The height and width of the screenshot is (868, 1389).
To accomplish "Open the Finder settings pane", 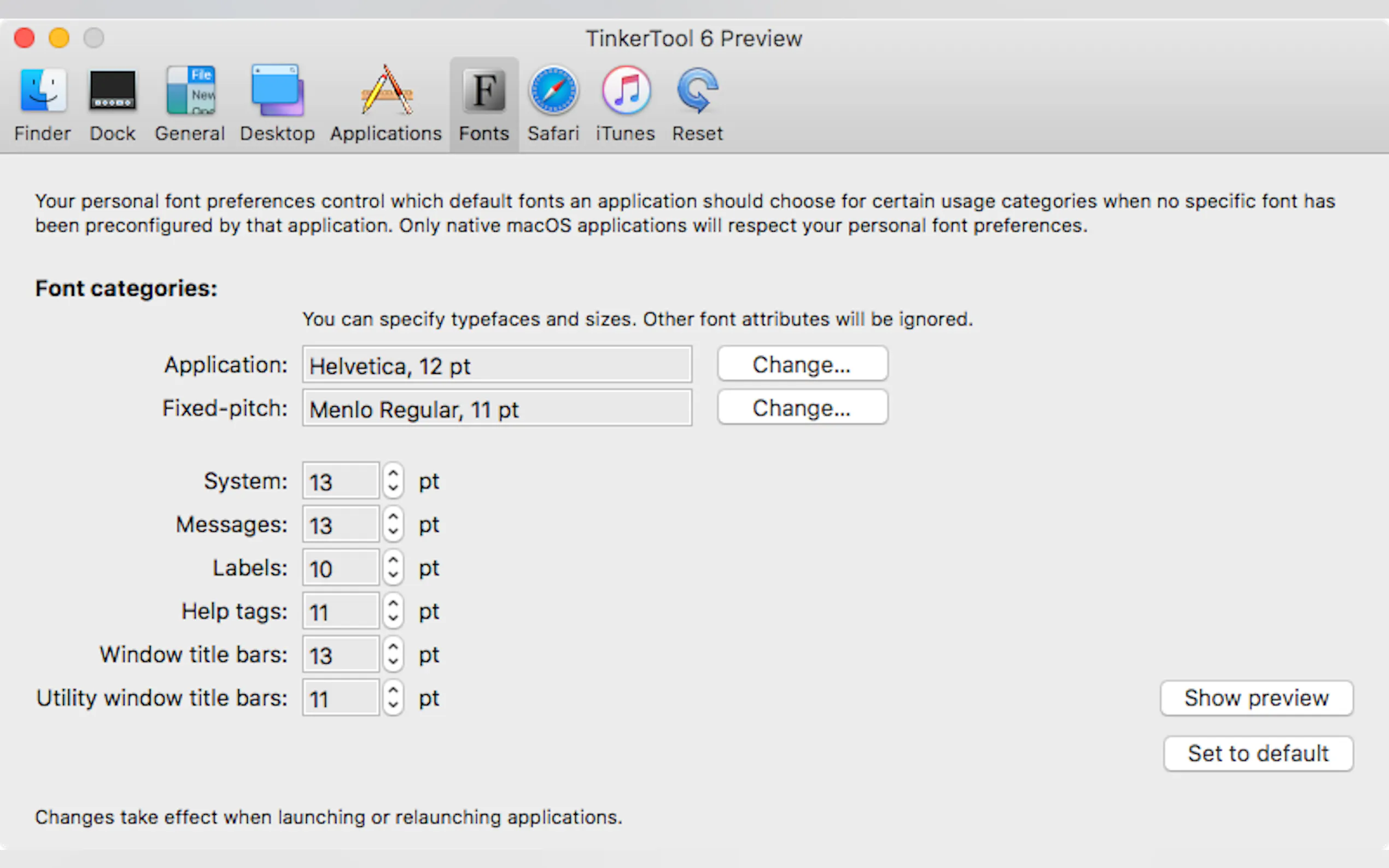I will [x=43, y=103].
